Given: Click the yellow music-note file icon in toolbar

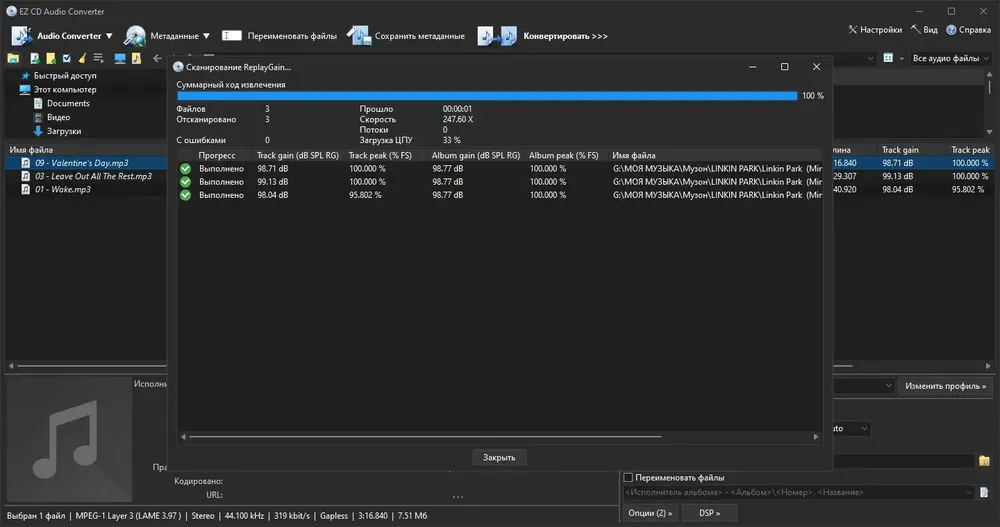Looking at the screenshot, I should click(136, 58).
